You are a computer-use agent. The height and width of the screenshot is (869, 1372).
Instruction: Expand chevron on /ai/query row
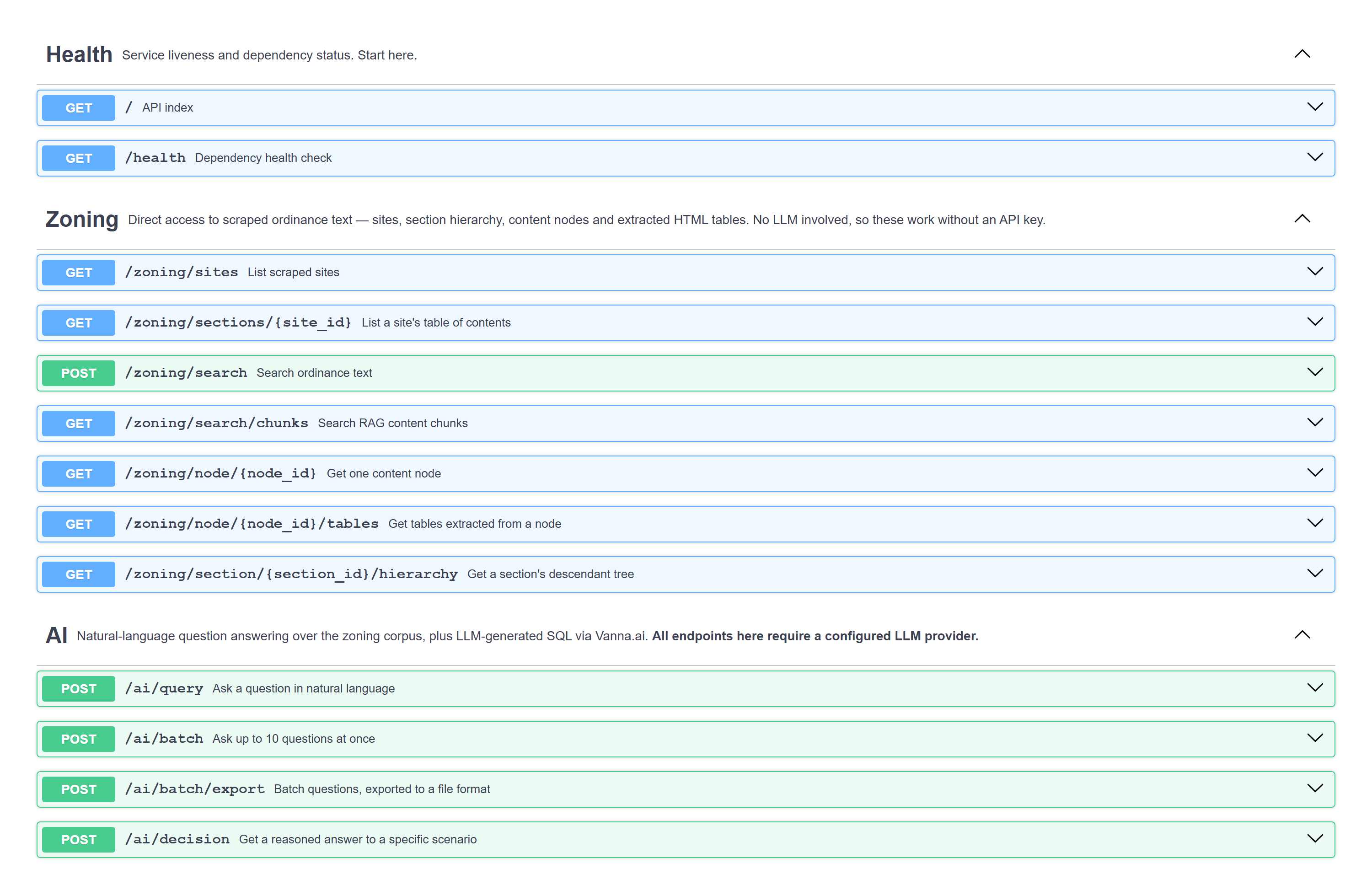pos(1314,688)
